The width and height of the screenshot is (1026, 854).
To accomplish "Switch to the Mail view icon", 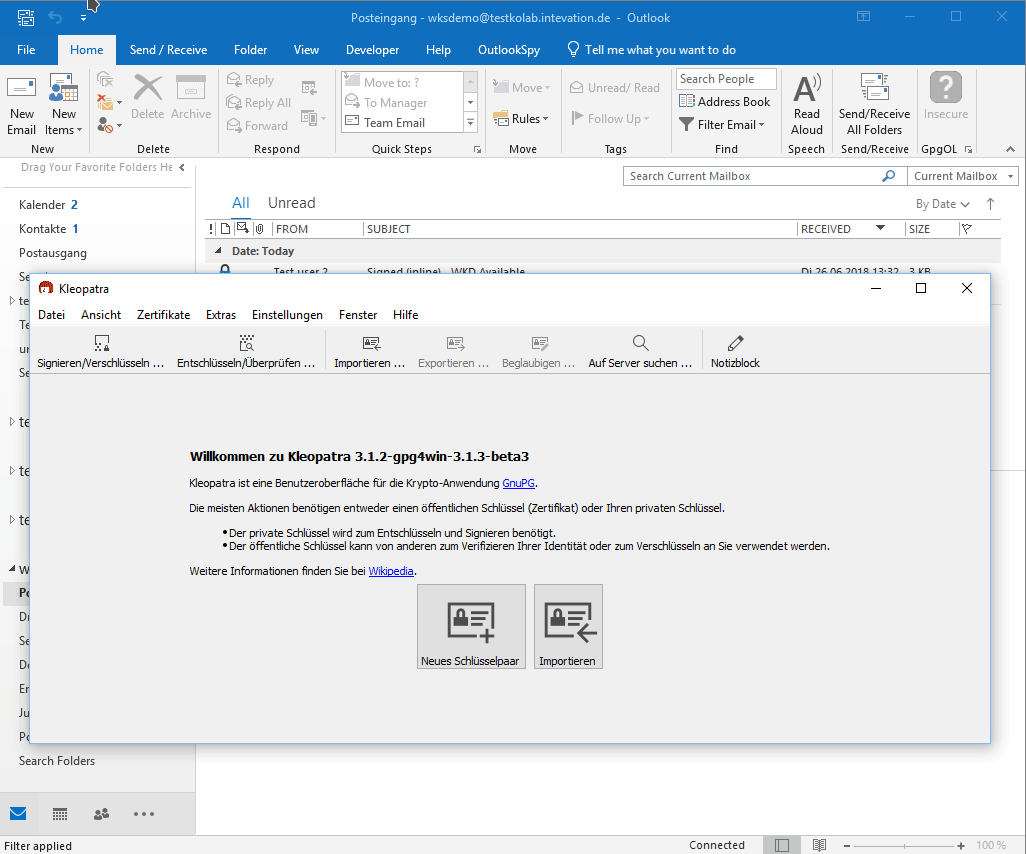I will click(x=18, y=813).
